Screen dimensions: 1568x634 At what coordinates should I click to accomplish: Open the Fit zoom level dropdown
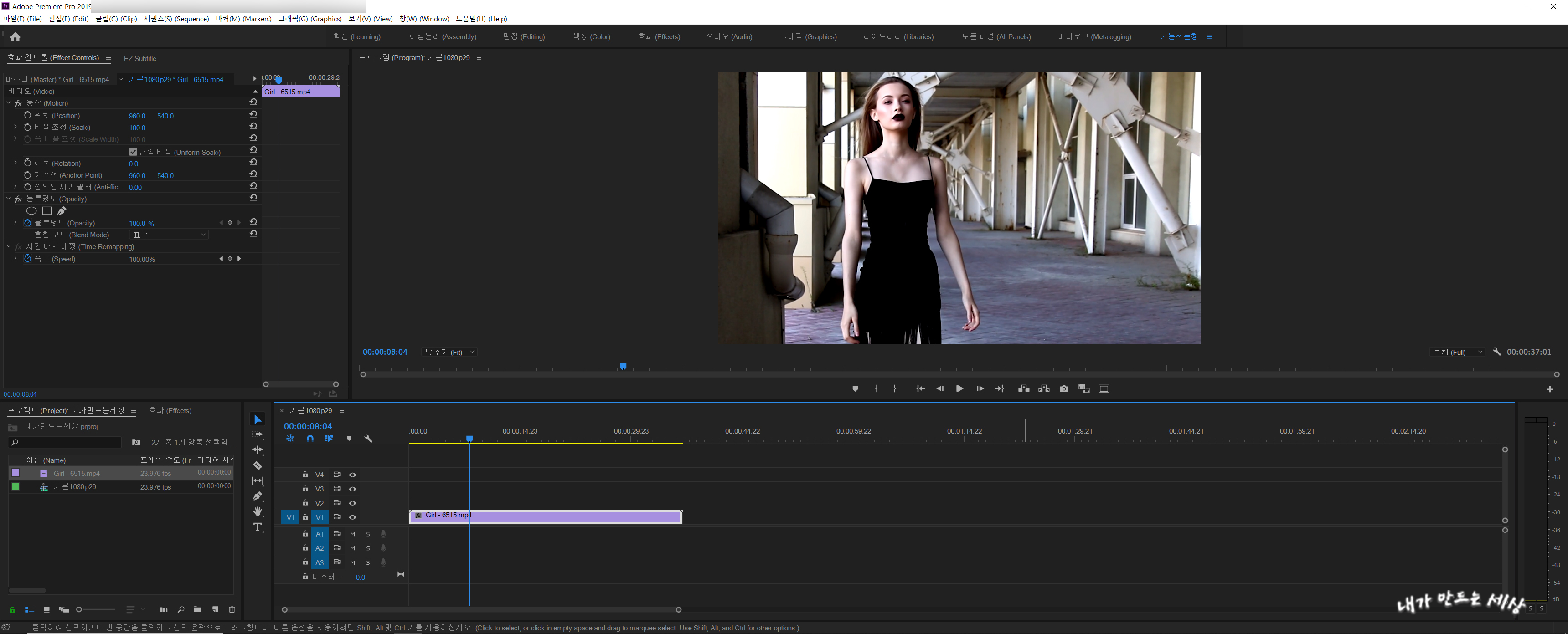[449, 352]
